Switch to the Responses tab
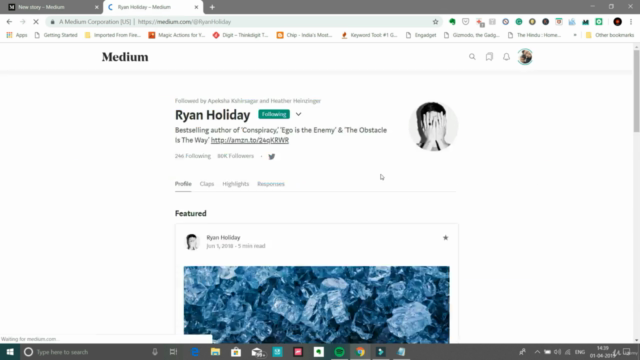This screenshot has height=360, width=640. point(271,184)
